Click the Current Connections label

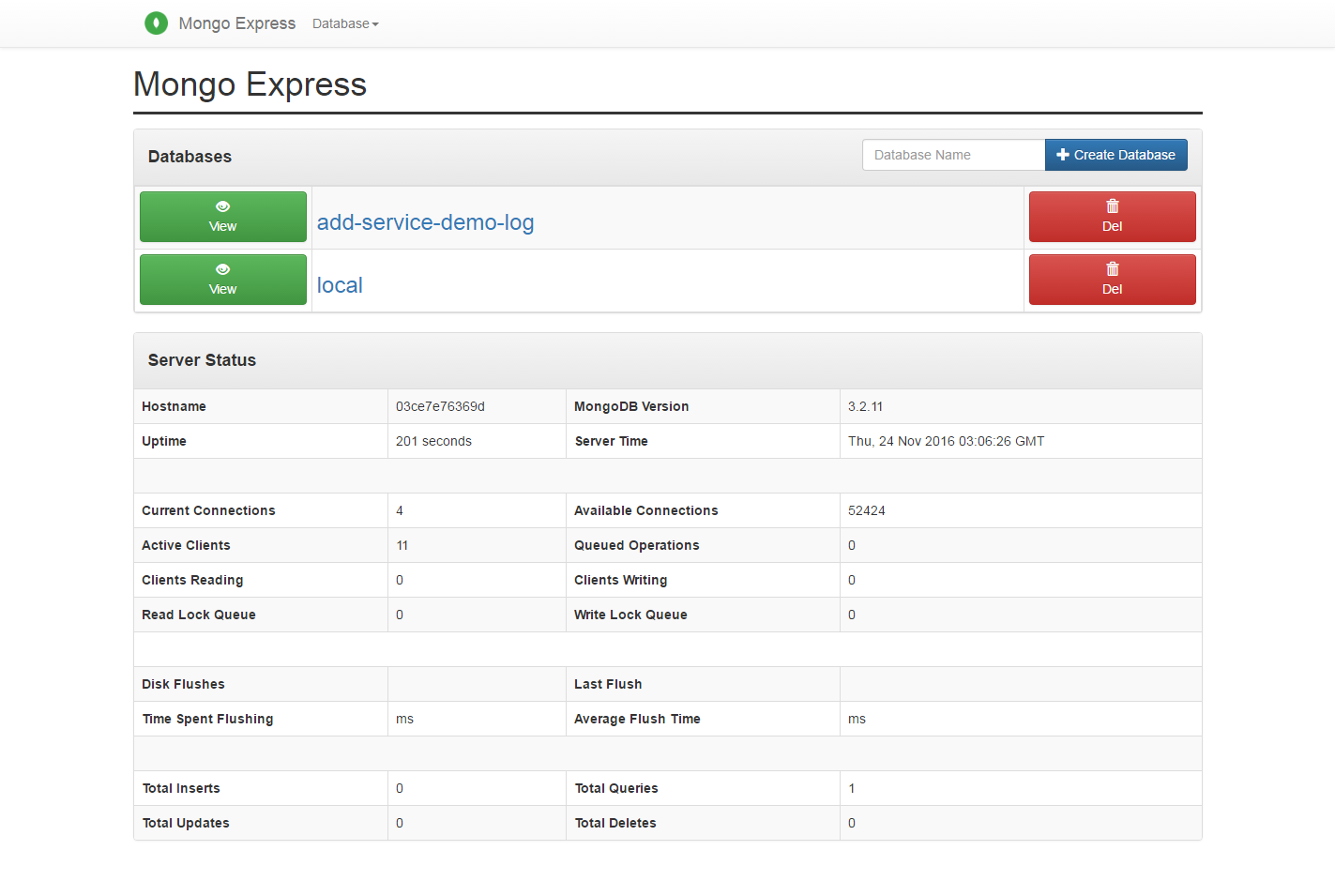pyautogui.click(x=208, y=510)
